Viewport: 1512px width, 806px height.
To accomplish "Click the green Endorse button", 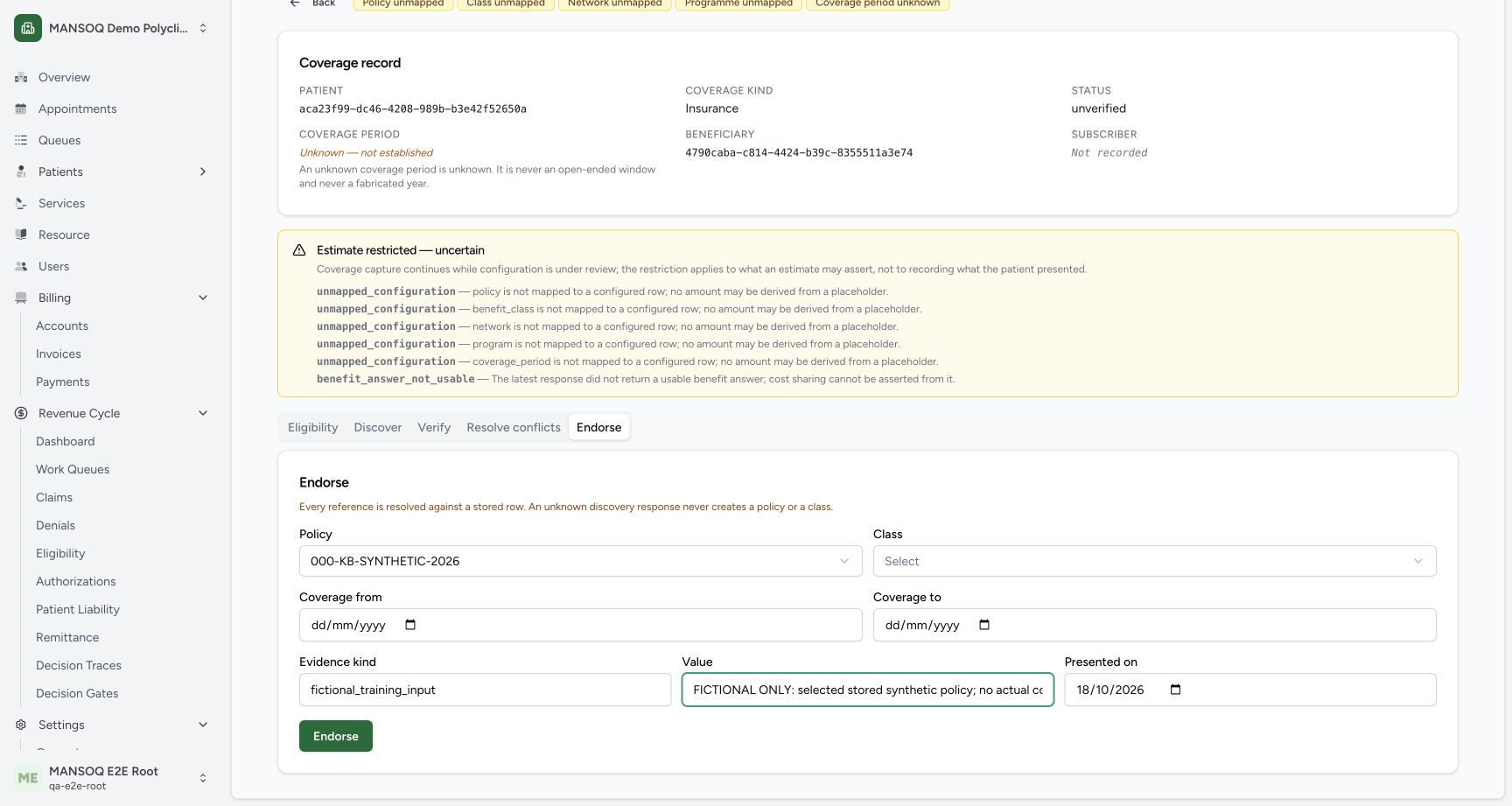I will click(336, 736).
